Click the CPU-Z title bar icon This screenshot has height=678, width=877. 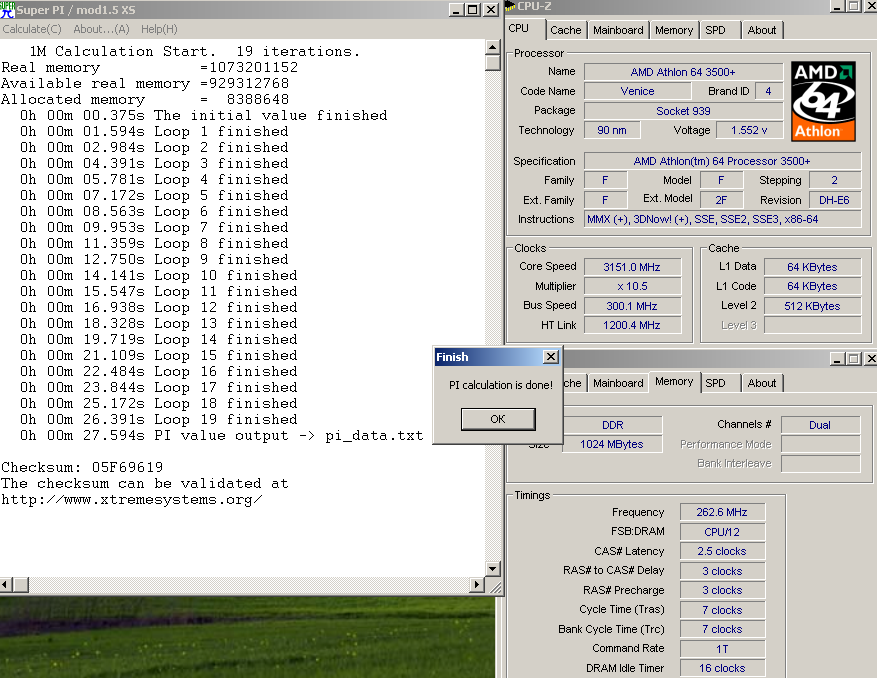[510, 6]
